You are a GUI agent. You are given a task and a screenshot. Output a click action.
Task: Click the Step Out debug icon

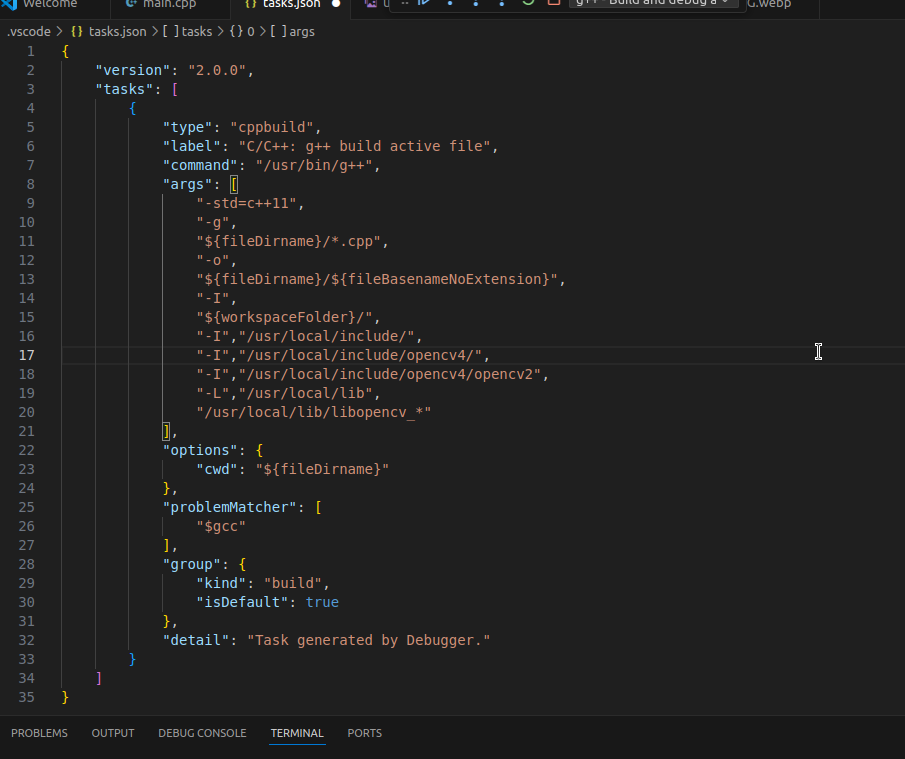click(x=503, y=6)
